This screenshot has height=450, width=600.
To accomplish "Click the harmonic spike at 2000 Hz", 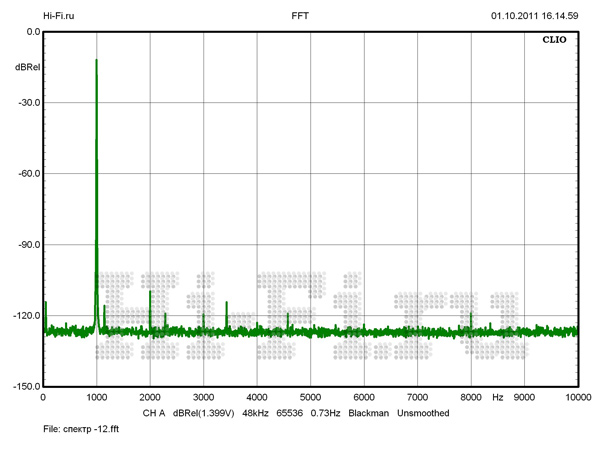I will [150, 293].
